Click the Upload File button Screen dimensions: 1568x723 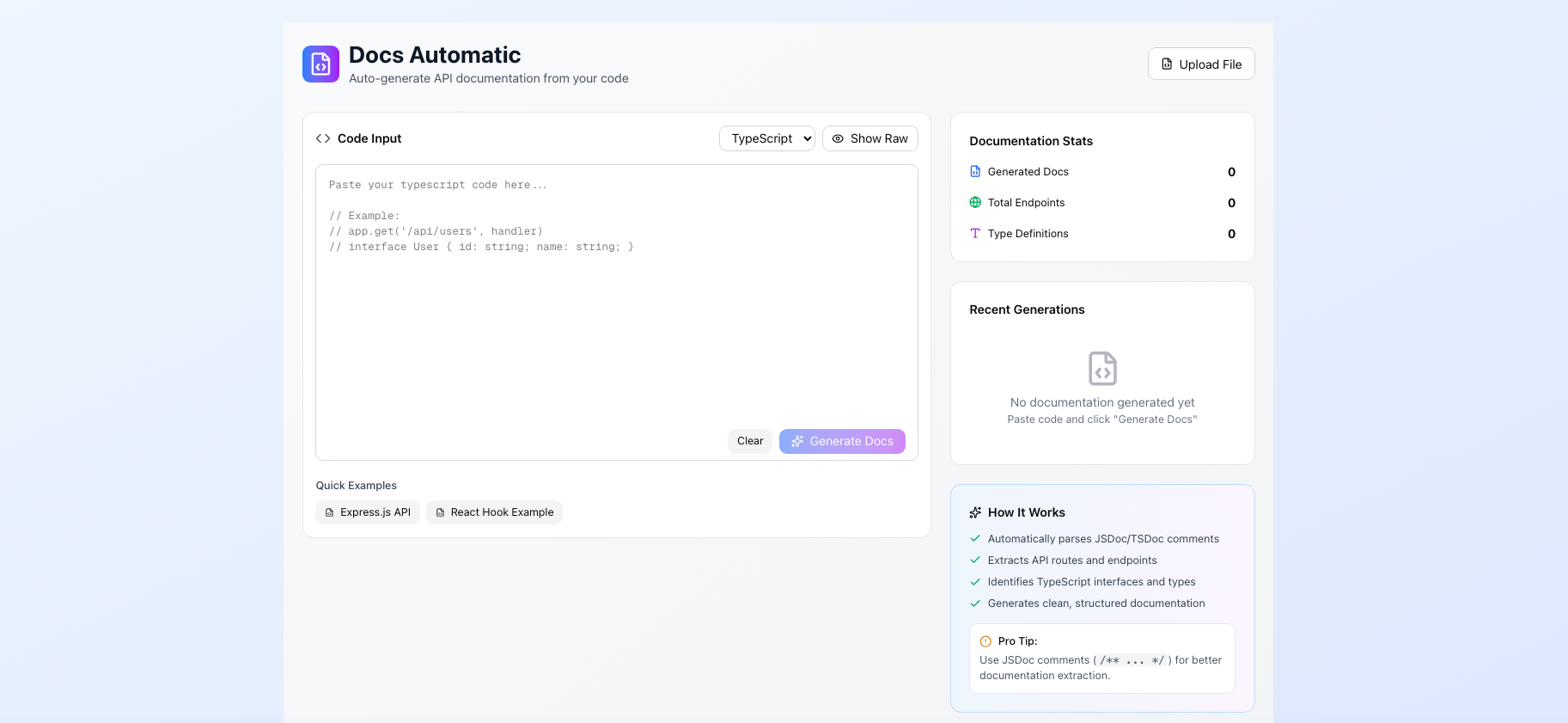1201,64
